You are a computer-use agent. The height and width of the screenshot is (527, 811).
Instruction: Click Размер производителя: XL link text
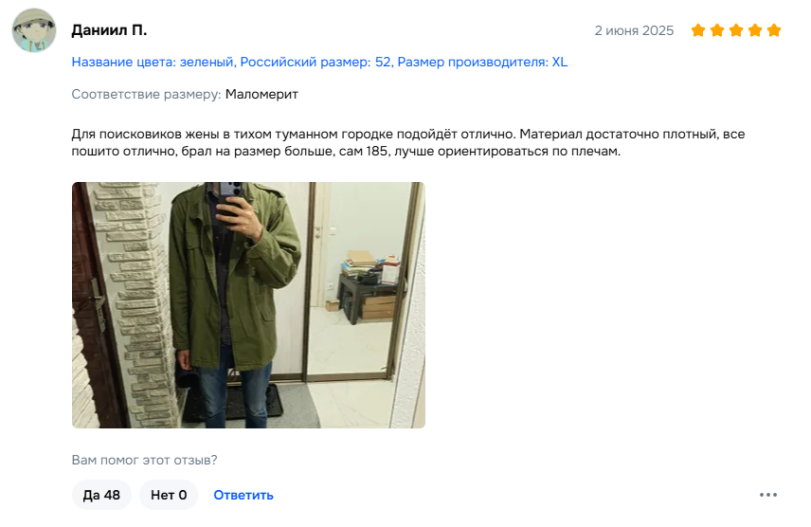pos(482,62)
